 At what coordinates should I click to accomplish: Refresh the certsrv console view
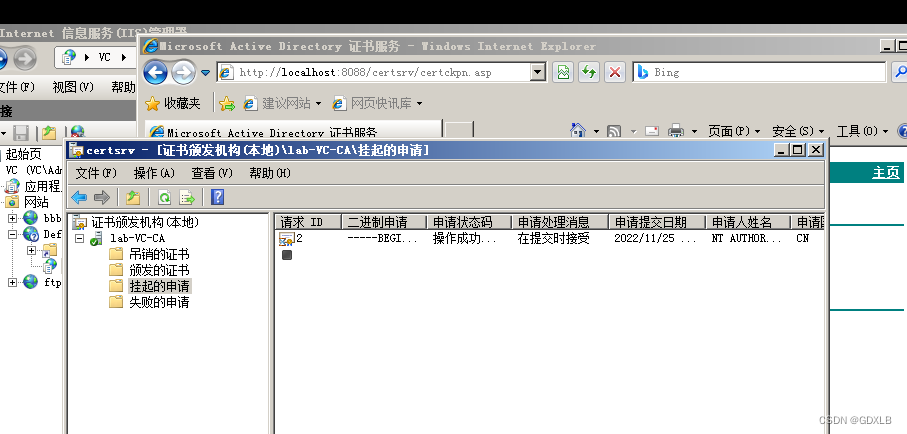(x=165, y=198)
